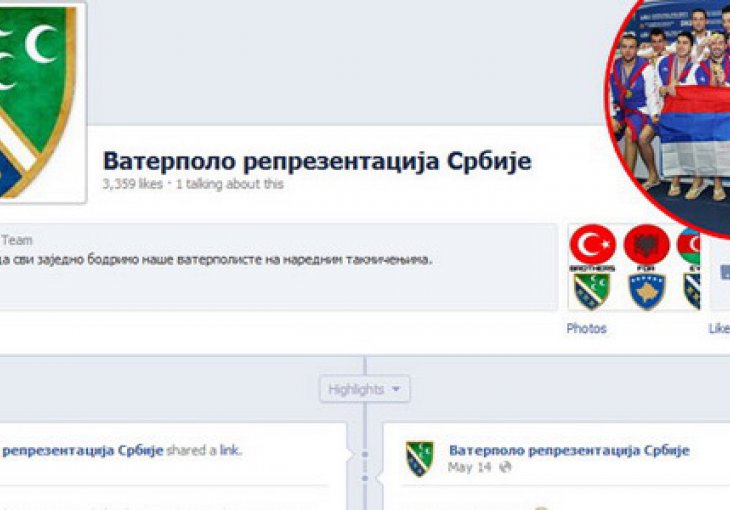Screen dimensions: 730x510
Task: Click the May 14 post timestamp
Action: coord(469,467)
